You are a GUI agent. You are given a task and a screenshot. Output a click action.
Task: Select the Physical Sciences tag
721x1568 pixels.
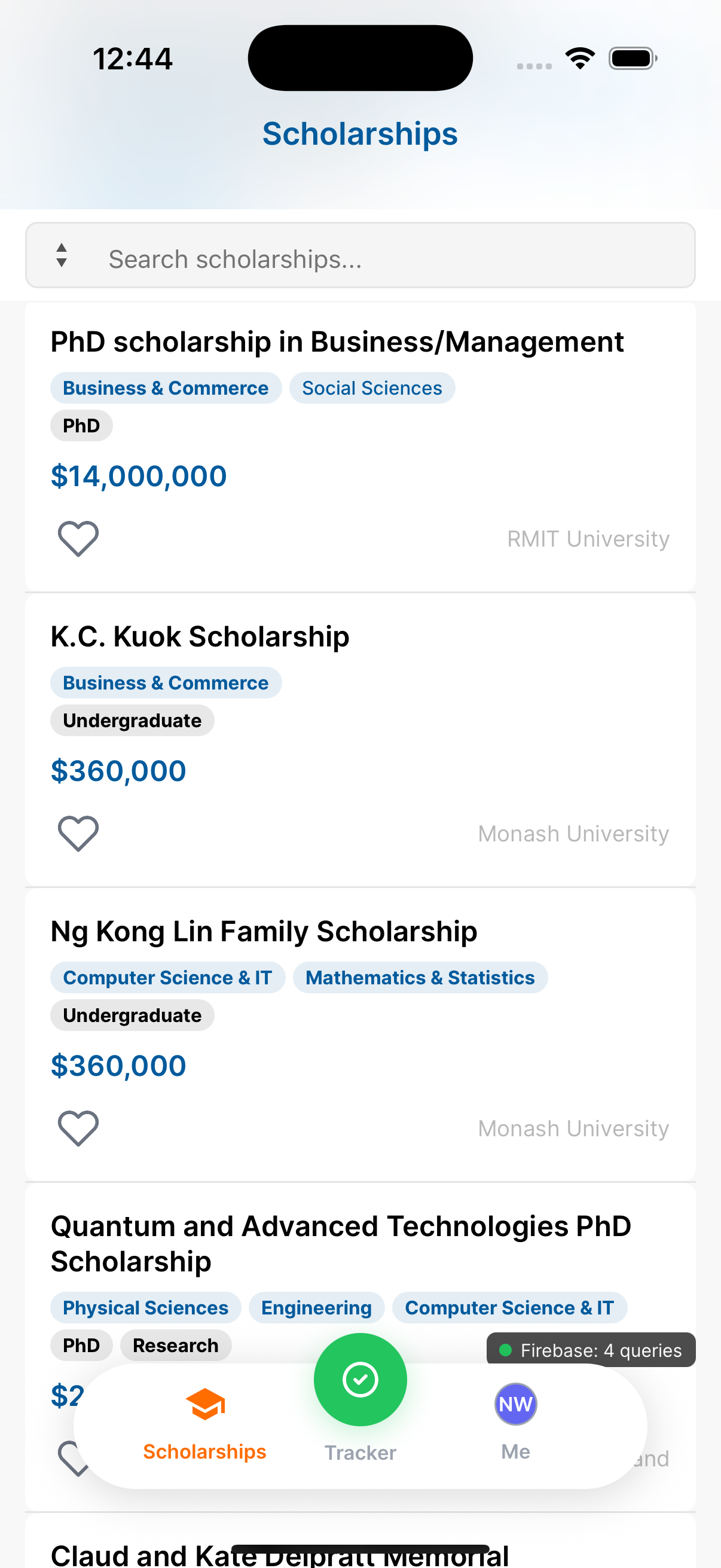click(x=145, y=1307)
